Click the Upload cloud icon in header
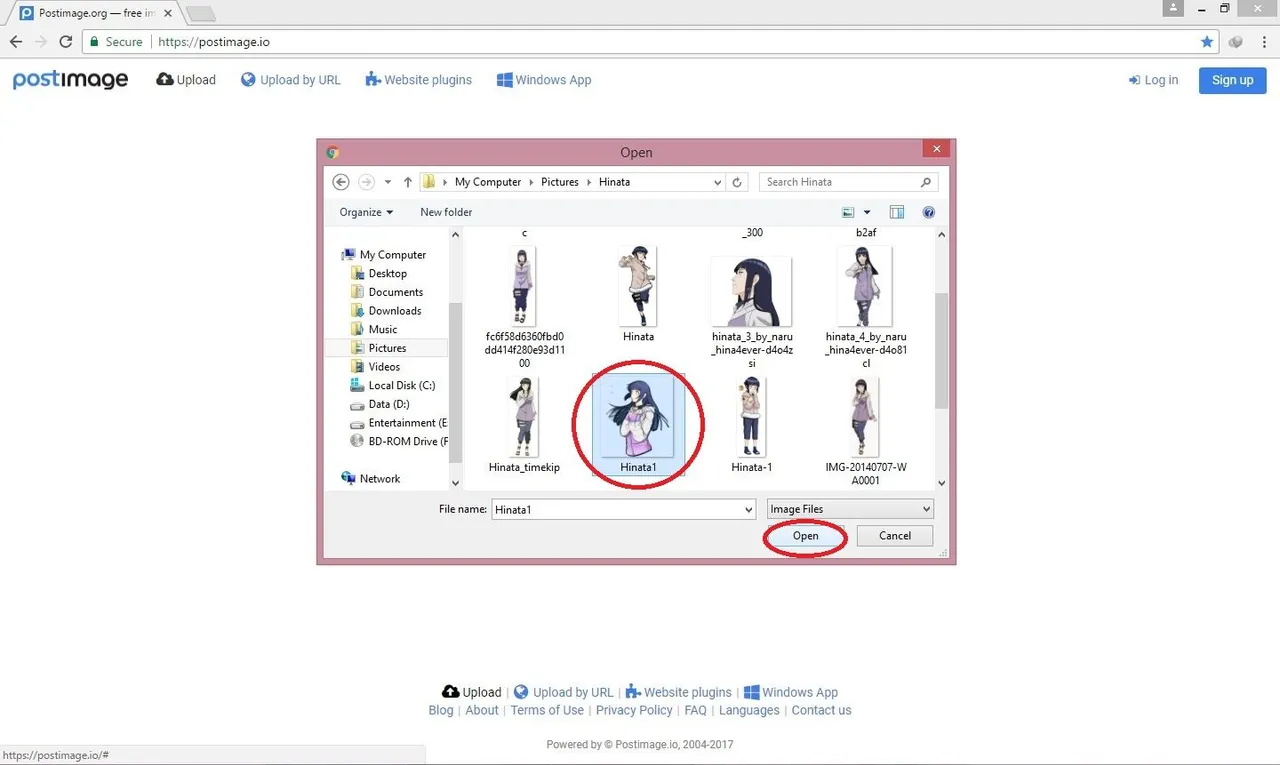Screen dimensions: 1280x765 165,79
